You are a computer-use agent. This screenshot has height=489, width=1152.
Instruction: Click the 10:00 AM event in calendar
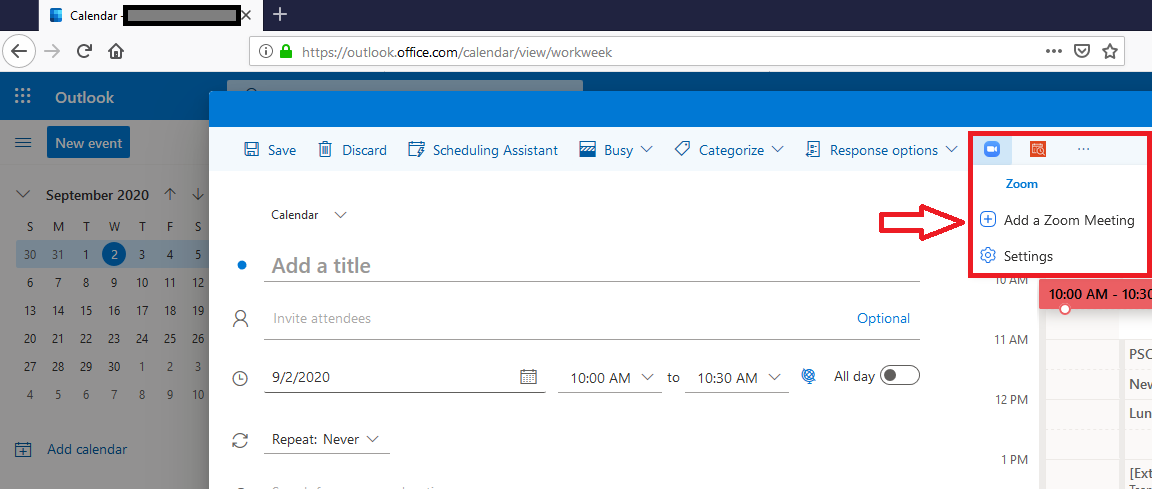point(1095,294)
